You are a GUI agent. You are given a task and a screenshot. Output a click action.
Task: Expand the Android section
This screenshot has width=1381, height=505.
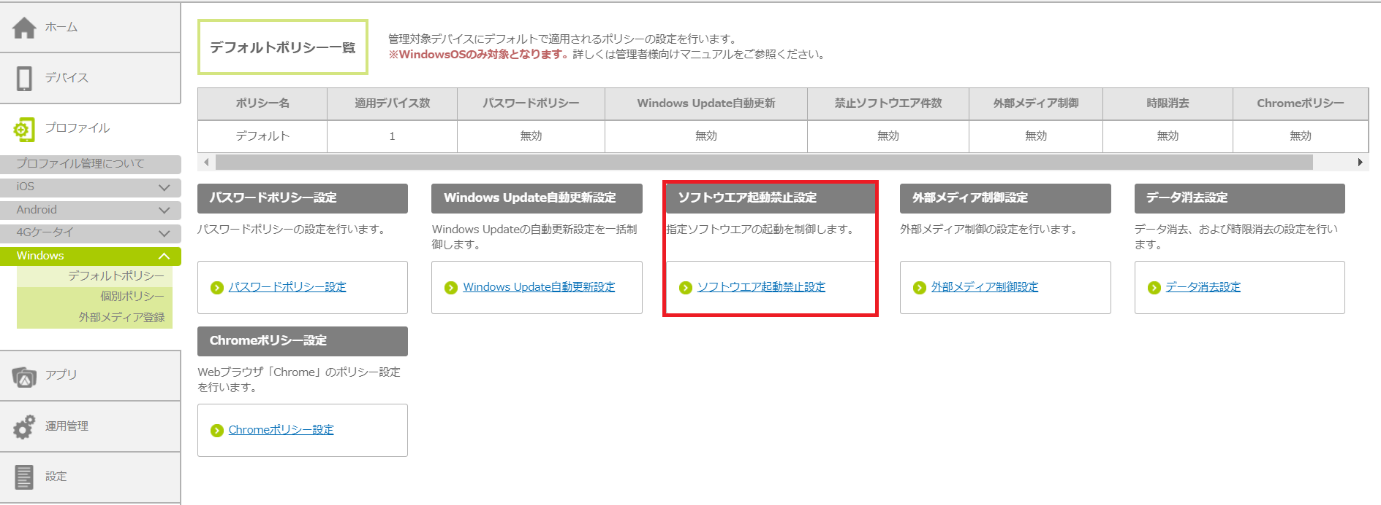point(164,210)
